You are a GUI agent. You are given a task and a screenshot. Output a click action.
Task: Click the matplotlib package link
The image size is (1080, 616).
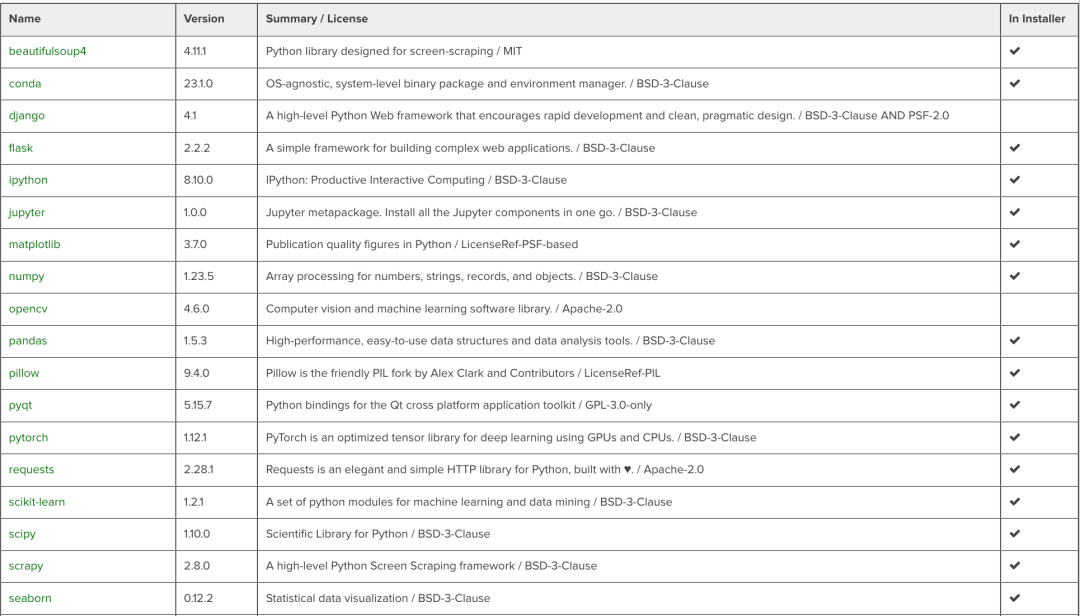click(x=34, y=245)
